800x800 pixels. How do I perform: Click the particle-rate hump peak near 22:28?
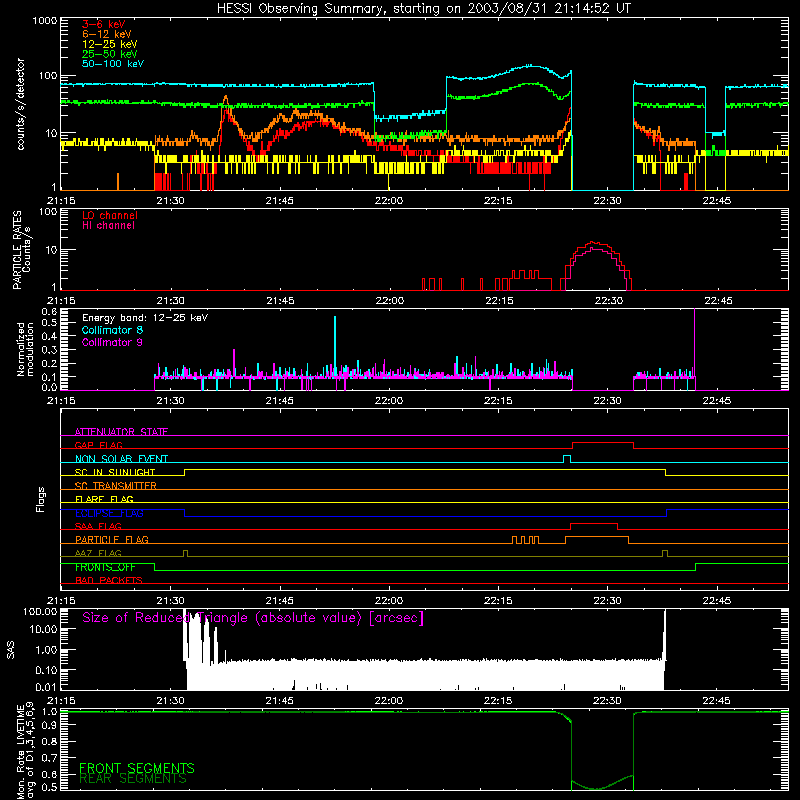pyautogui.click(x=594, y=244)
